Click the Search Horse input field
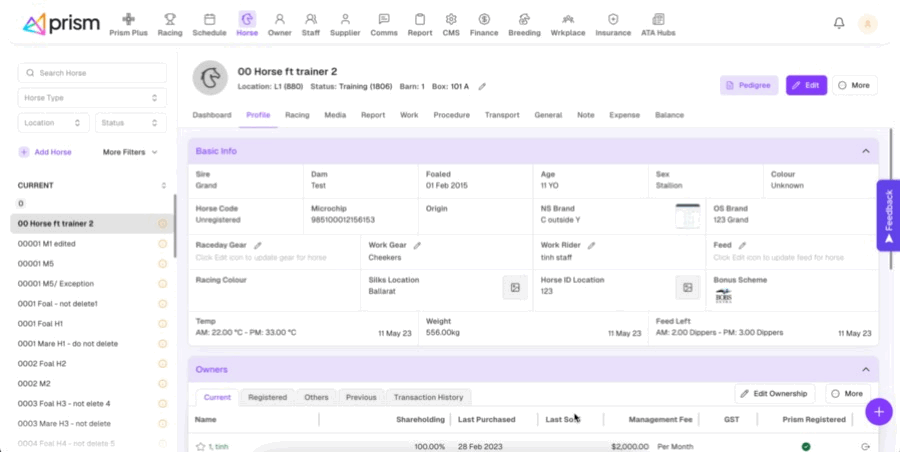Viewport: 900px width, 452px height. (92, 73)
